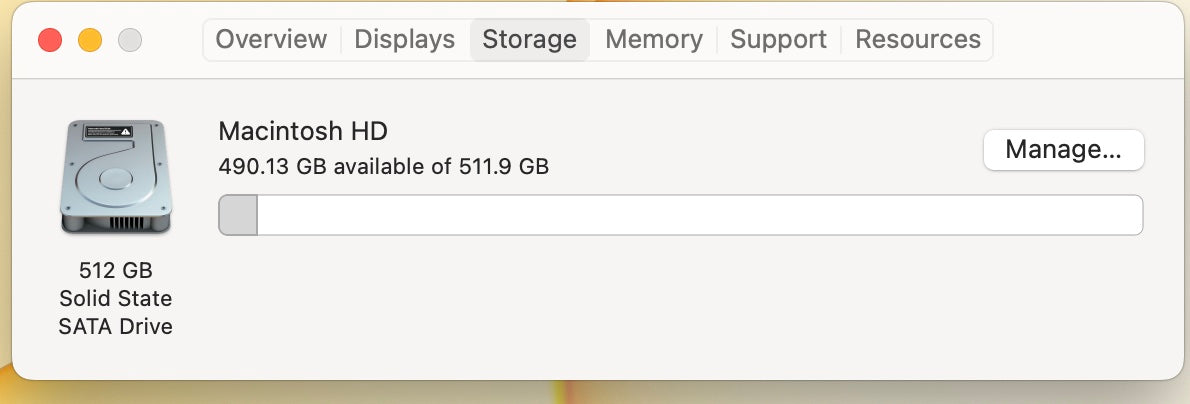Select the Storage tab
Viewport: 1190px width, 404px height.
point(529,40)
